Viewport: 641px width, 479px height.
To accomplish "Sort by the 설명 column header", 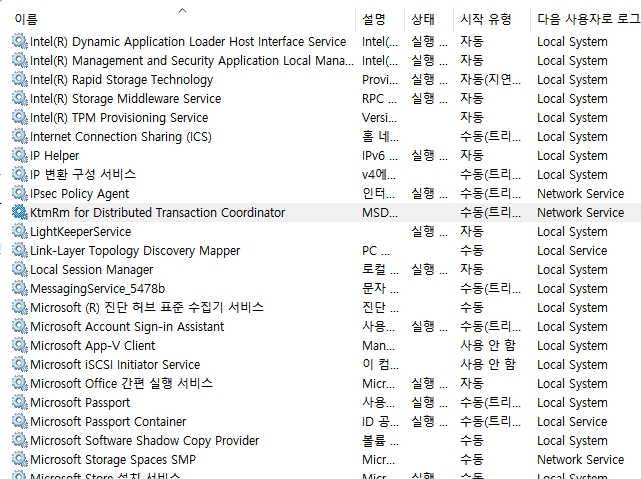I will pos(374,19).
